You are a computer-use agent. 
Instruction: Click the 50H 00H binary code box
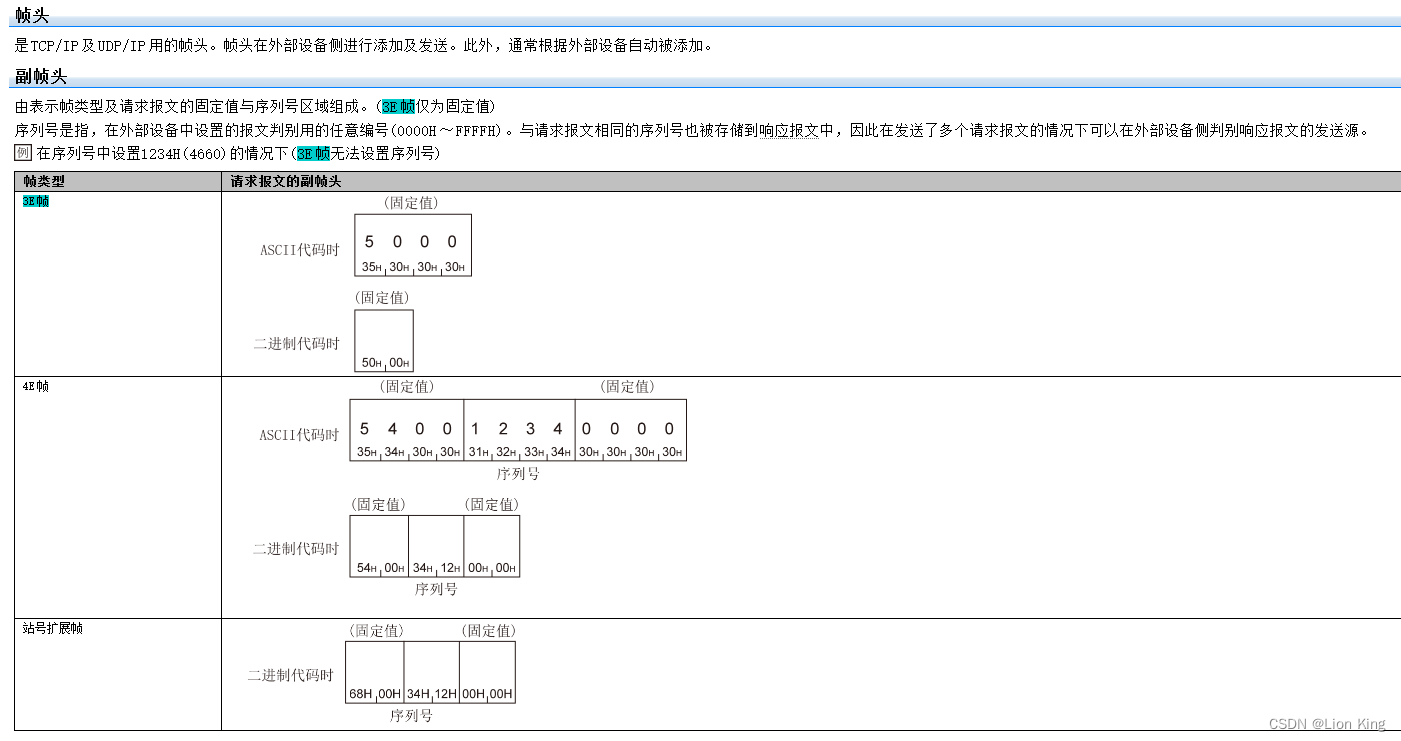pos(383,341)
